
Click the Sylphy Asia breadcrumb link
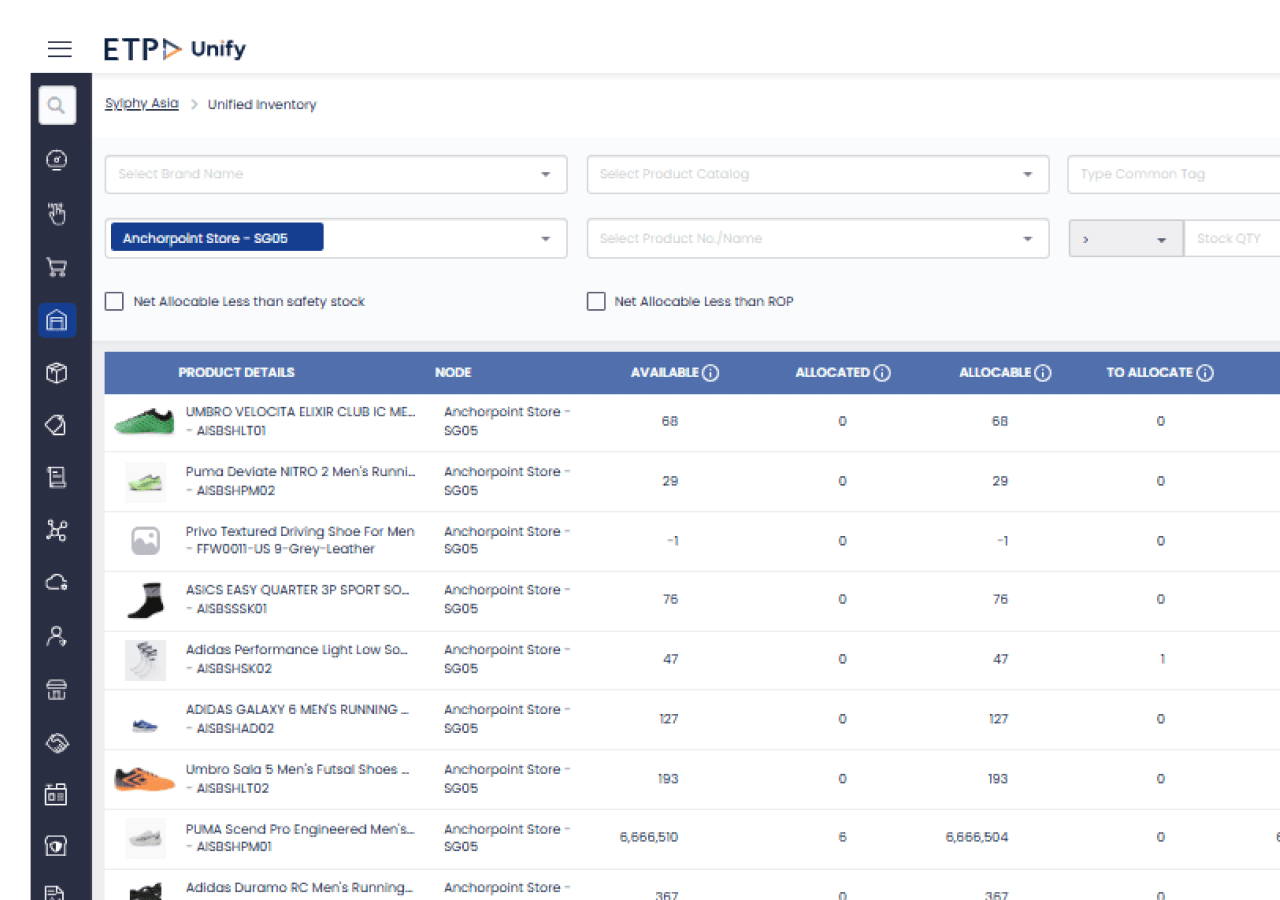pyautogui.click(x=142, y=104)
